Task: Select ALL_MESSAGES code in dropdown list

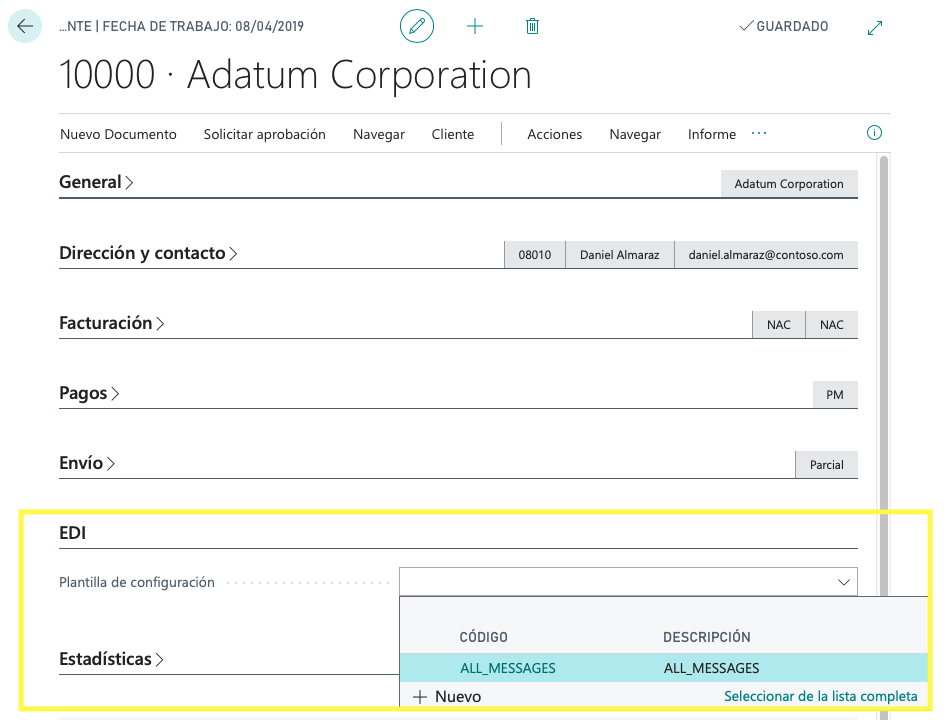Action: tap(508, 668)
